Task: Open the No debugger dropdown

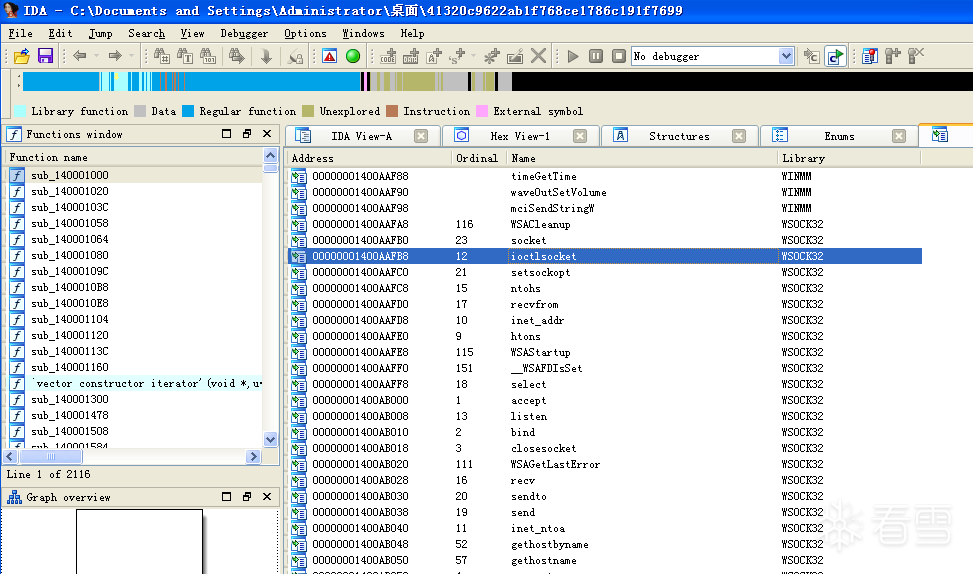Action: point(786,56)
